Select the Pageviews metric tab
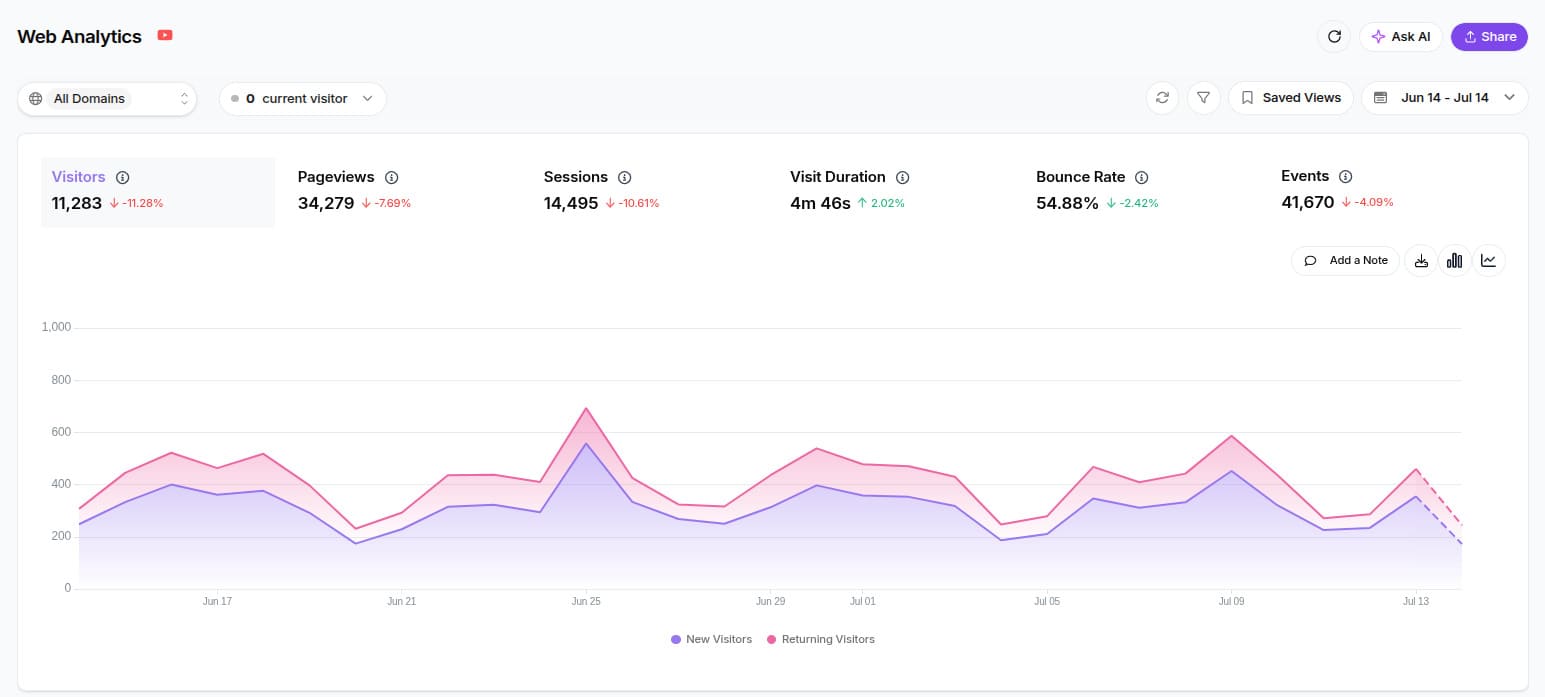The height and width of the screenshot is (697, 1545). (x=404, y=192)
